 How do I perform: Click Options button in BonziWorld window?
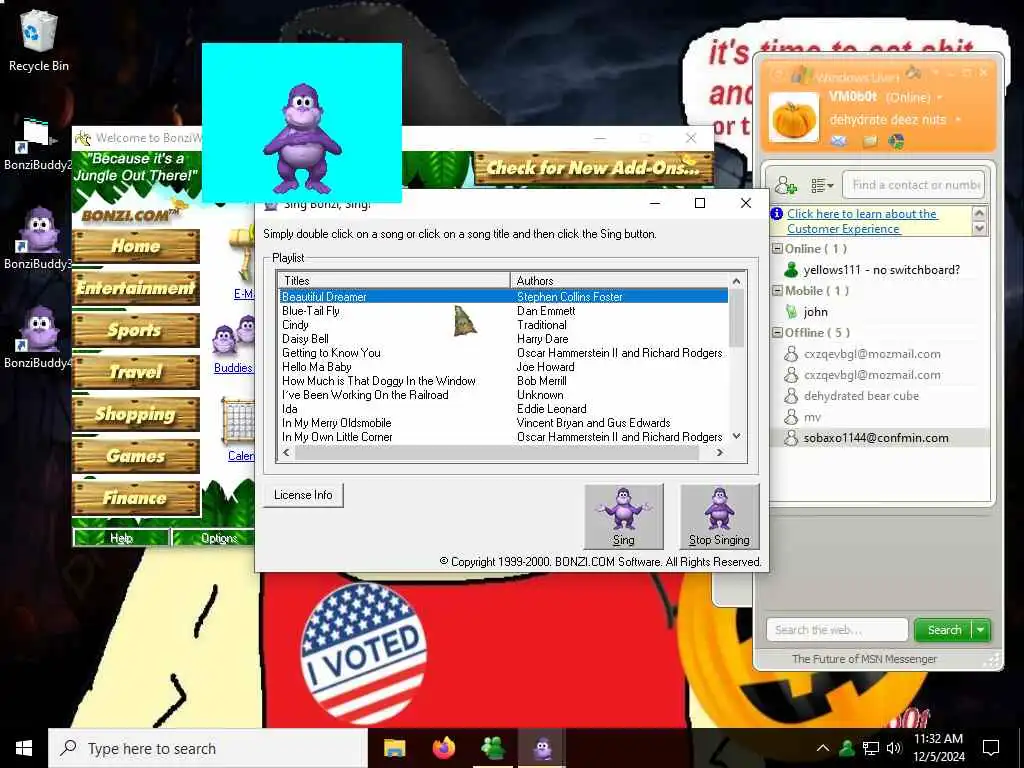pyautogui.click(x=214, y=538)
